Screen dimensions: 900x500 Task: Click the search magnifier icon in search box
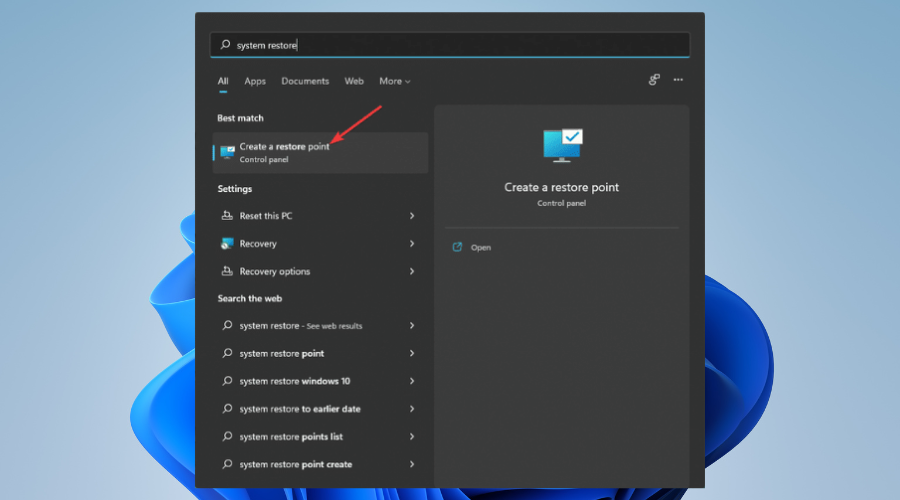[x=225, y=45]
